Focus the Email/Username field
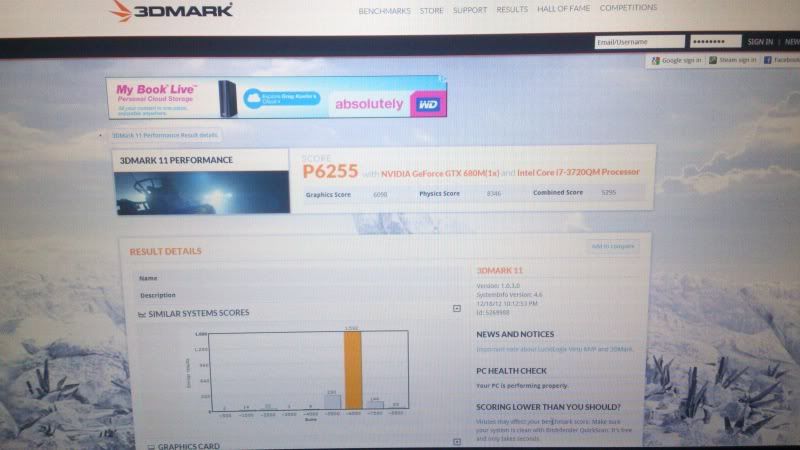Image resolution: width=800 pixels, height=450 pixels. [639, 42]
